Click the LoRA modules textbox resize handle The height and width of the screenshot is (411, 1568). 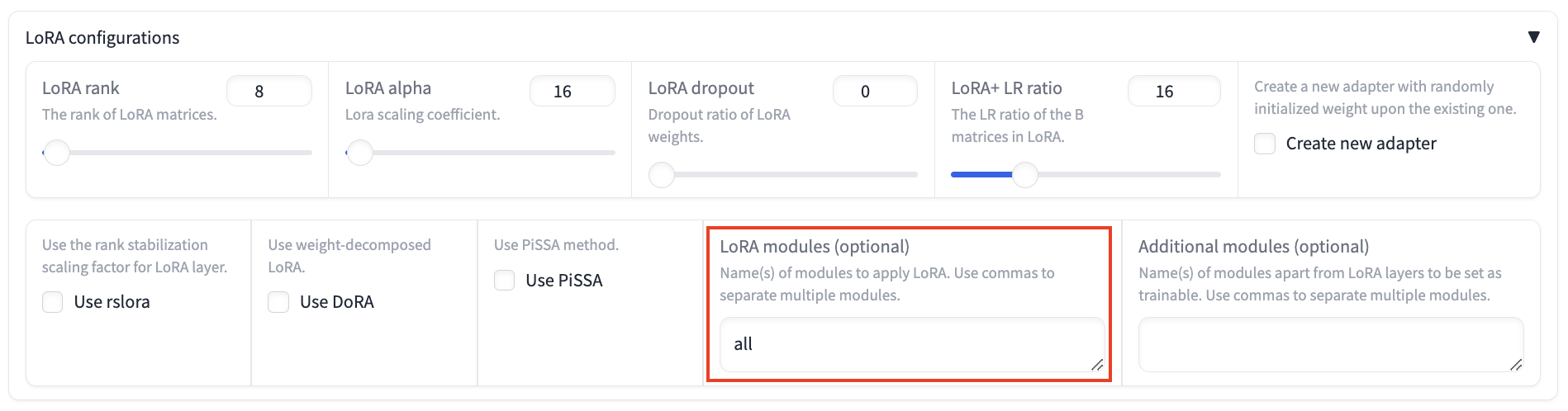point(1097,365)
